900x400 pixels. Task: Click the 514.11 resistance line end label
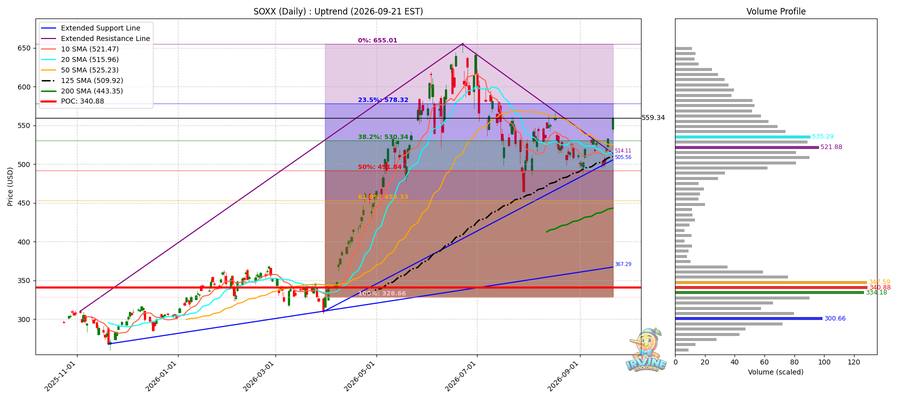(x=622, y=150)
